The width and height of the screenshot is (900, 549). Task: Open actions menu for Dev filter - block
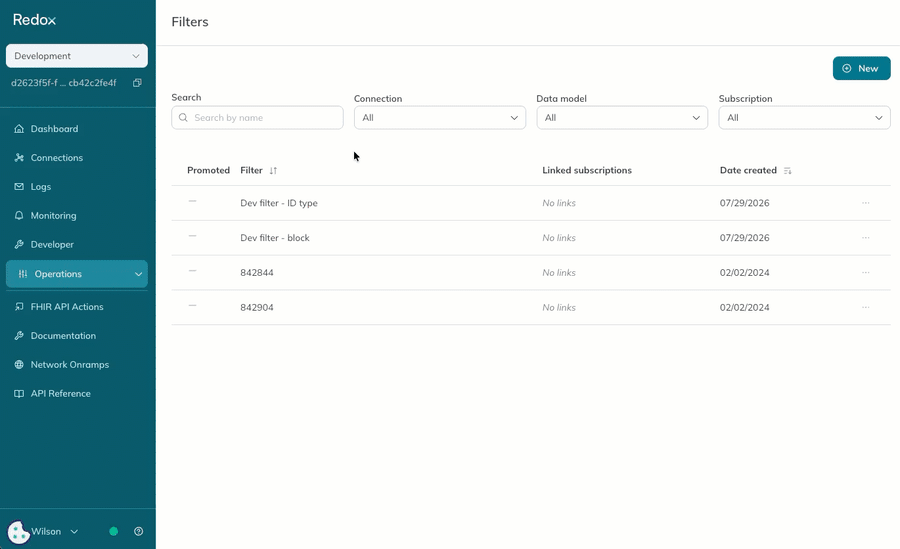tap(866, 238)
